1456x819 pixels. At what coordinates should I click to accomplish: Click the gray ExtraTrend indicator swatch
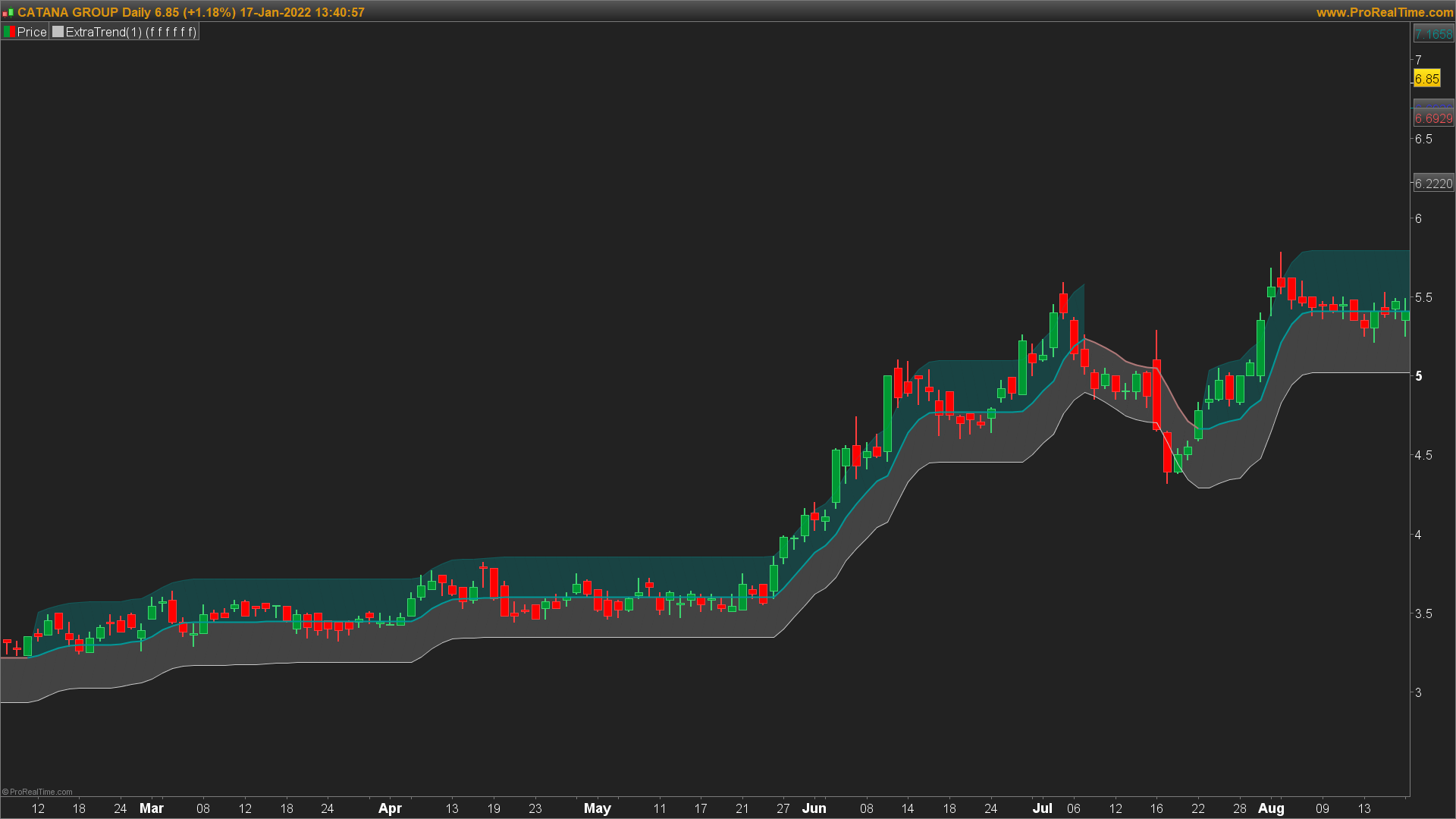click(x=58, y=32)
